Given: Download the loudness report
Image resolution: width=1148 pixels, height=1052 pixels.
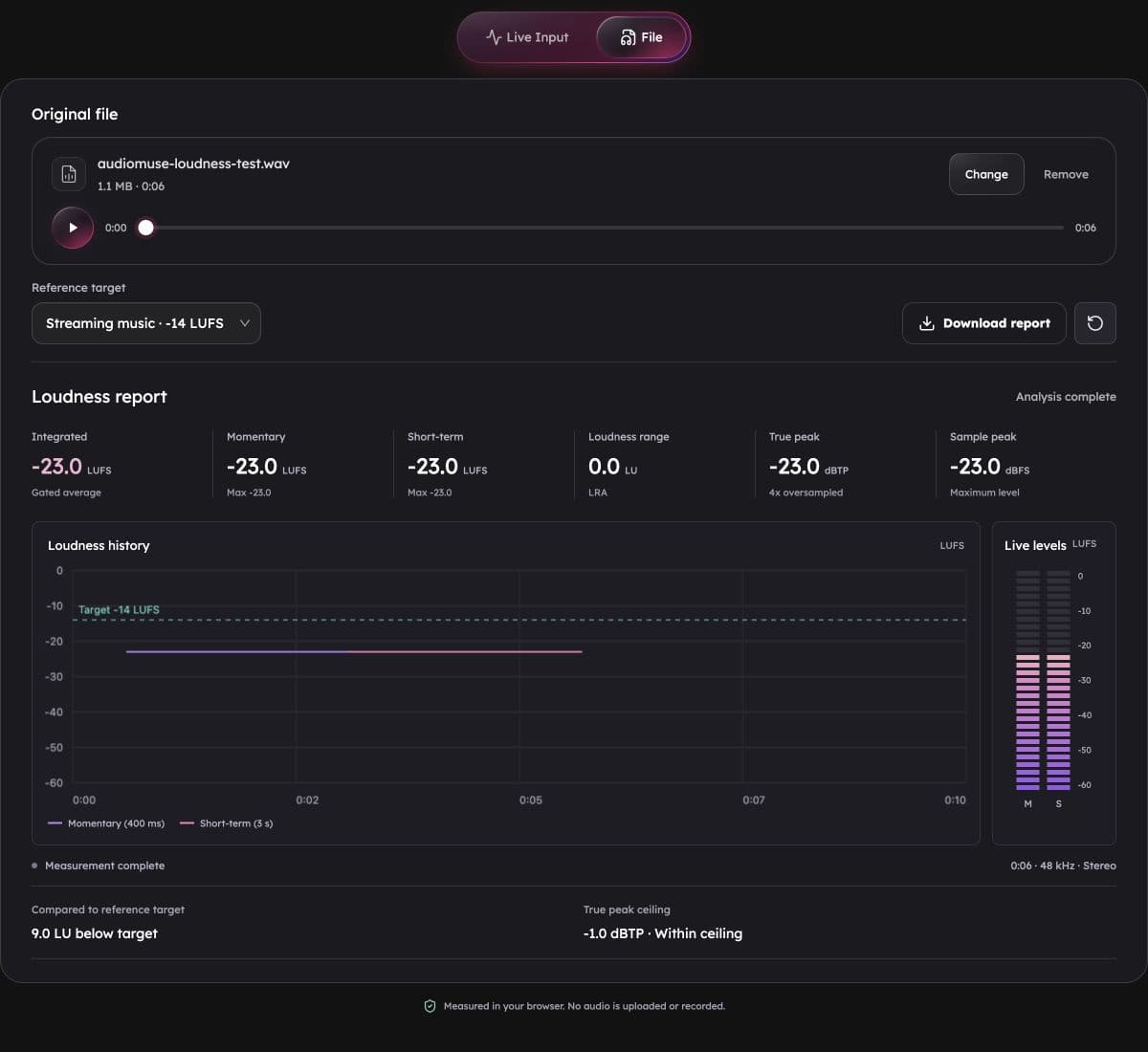Looking at the screenshot, I should [x=984, y=323].
